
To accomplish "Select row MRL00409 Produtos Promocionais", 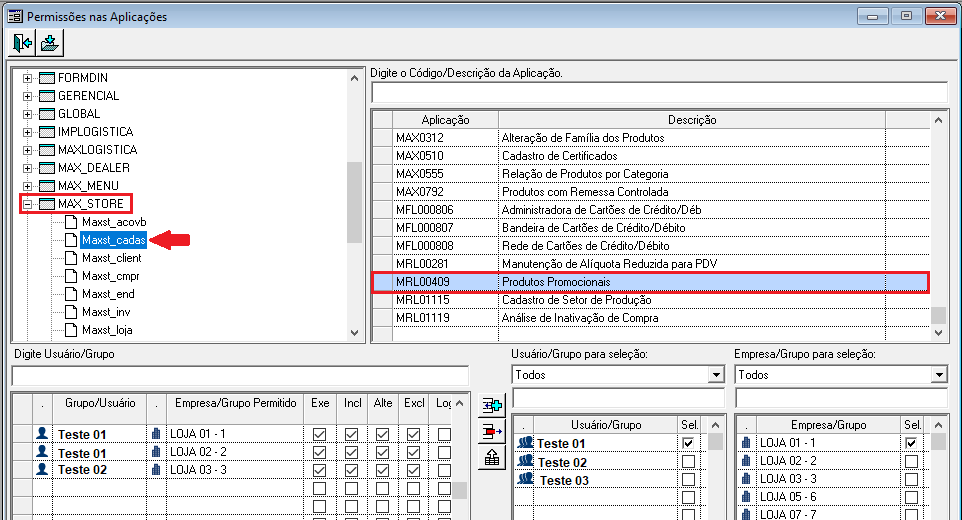I will pyautogui.click(x=650, y=282).
